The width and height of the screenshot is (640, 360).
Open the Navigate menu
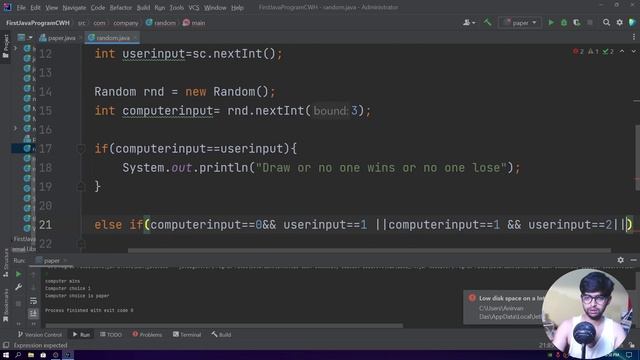tap(74, 7)
